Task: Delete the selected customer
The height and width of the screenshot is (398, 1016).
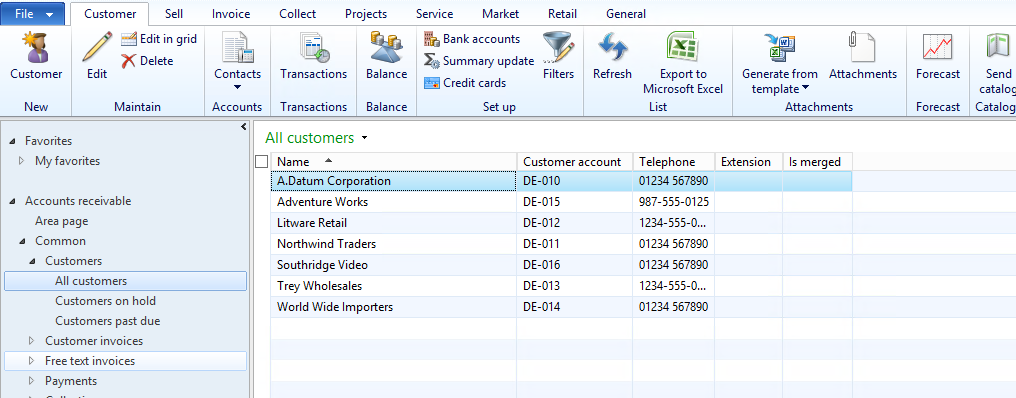Action: [x=148, y=61]
